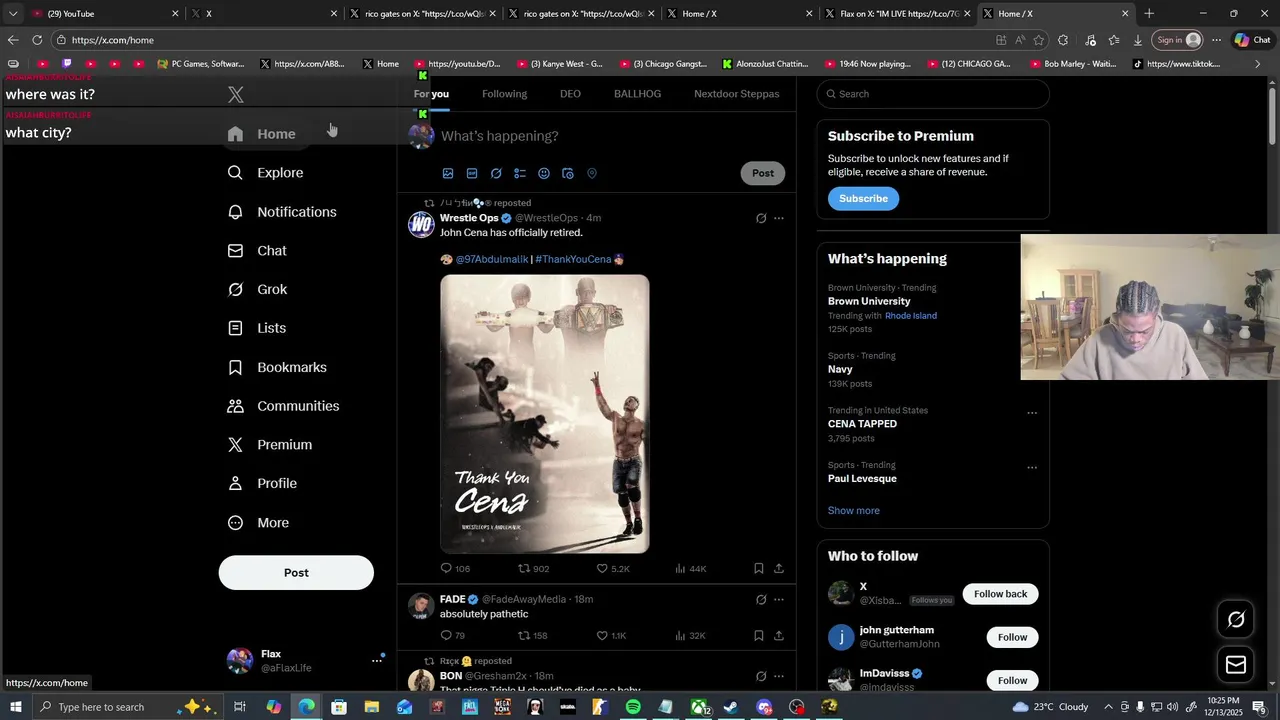Viewport: 1280px width, 720px height.
Task: Refresh the page in Edge
Action: click(37, 40)
